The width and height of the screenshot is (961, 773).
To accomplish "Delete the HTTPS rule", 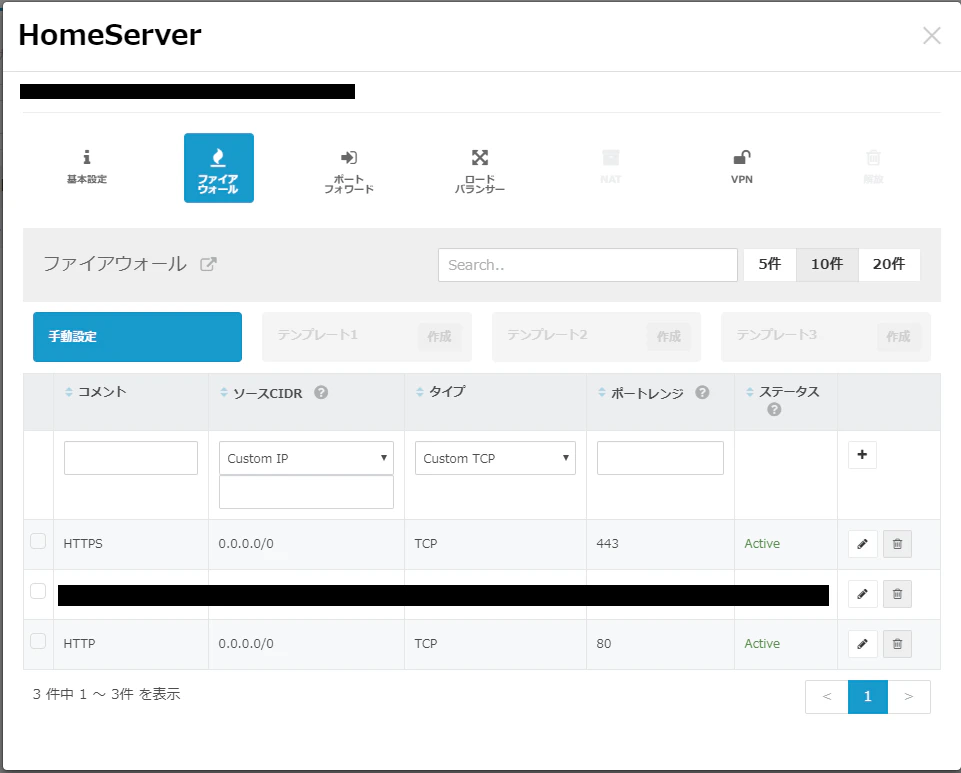I will (x=897, y=544).
